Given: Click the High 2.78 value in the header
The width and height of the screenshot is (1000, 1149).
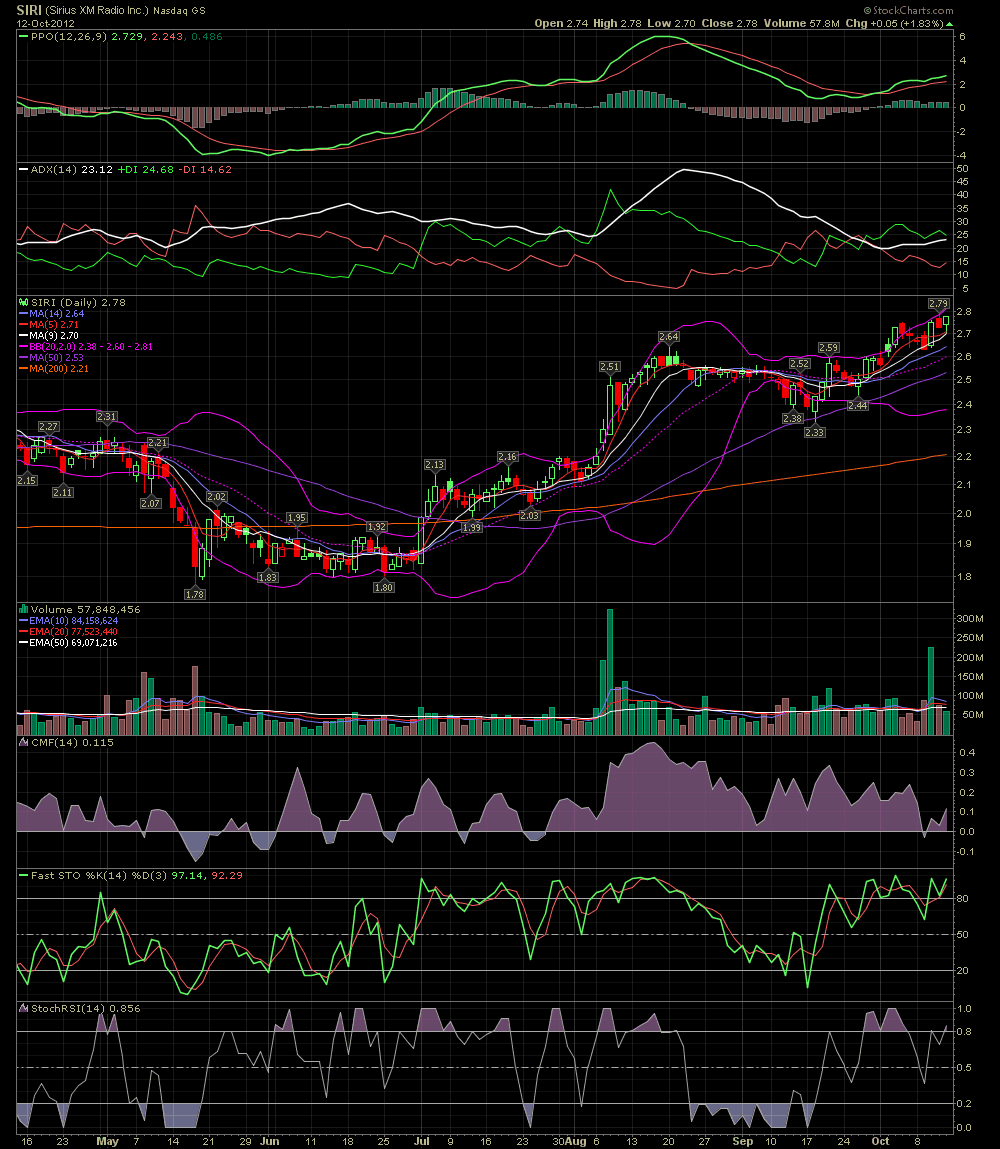Looking at the screenshot, I should (617, 23).
